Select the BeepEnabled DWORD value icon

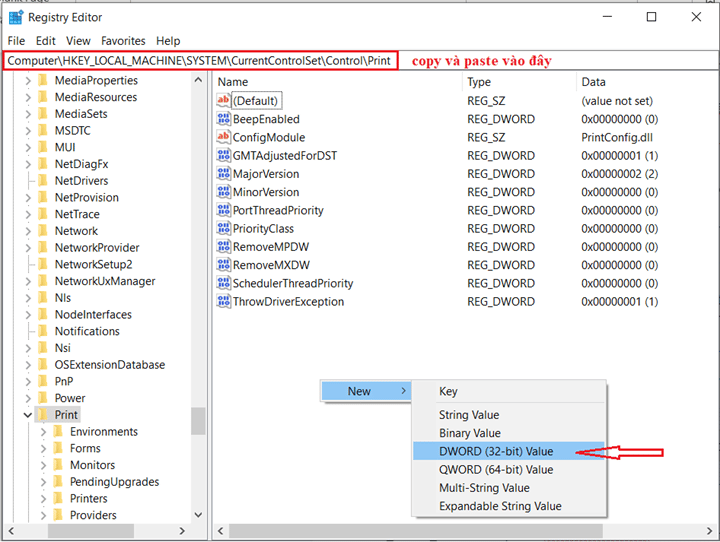[x=224, y=119]
